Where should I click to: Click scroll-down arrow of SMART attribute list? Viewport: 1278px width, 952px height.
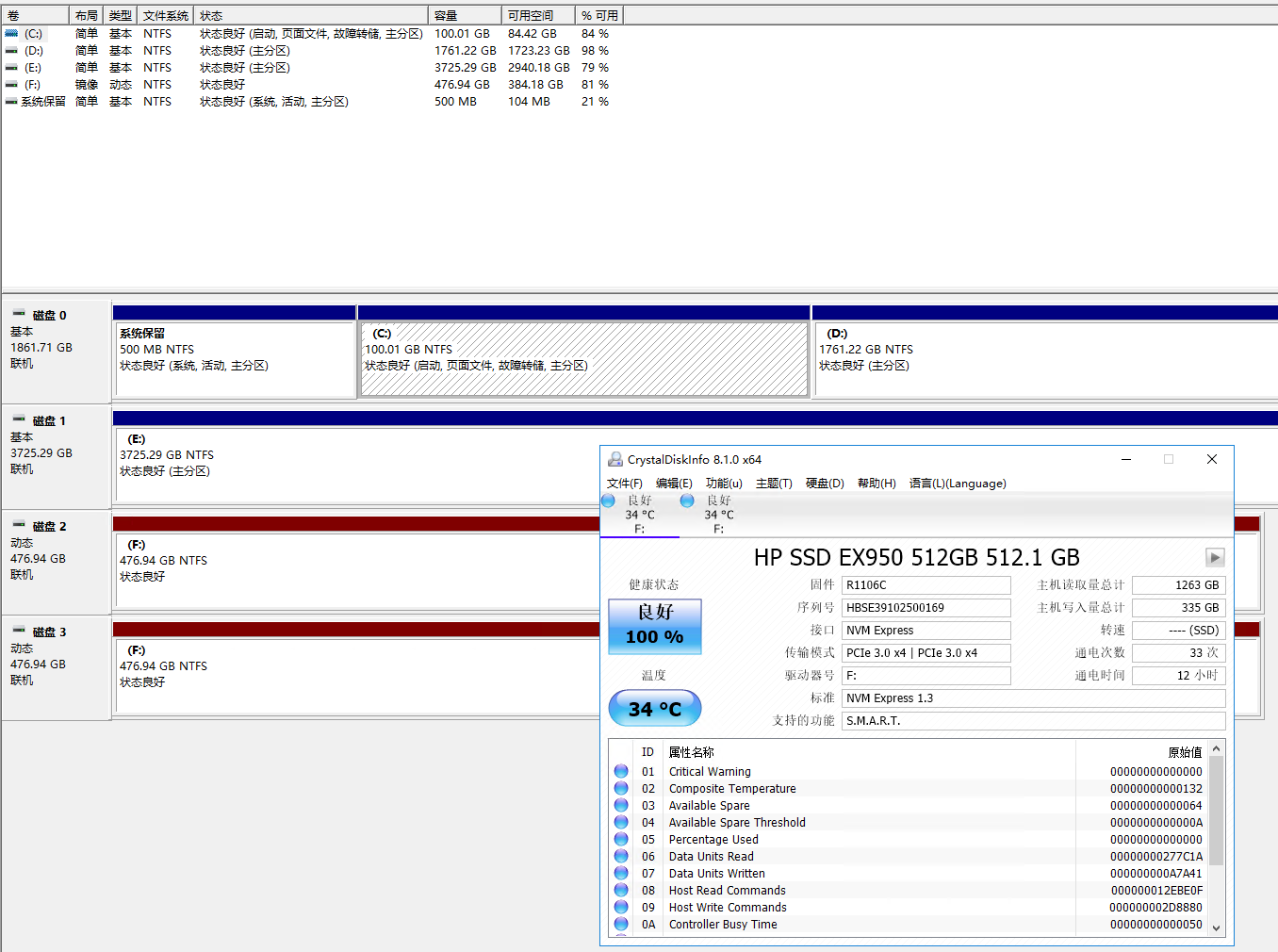coord(1216,927)
